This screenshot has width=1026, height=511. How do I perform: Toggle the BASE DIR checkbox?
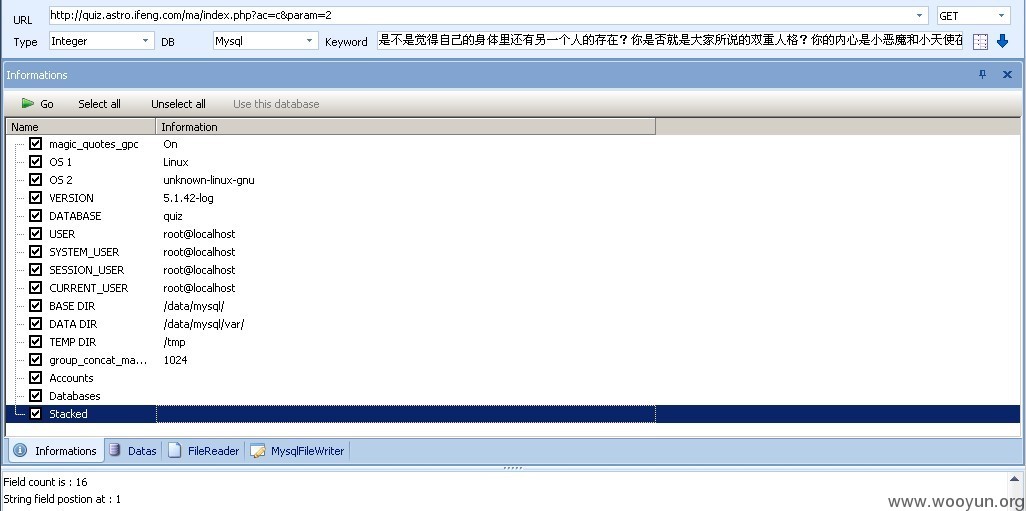(35, 305)
